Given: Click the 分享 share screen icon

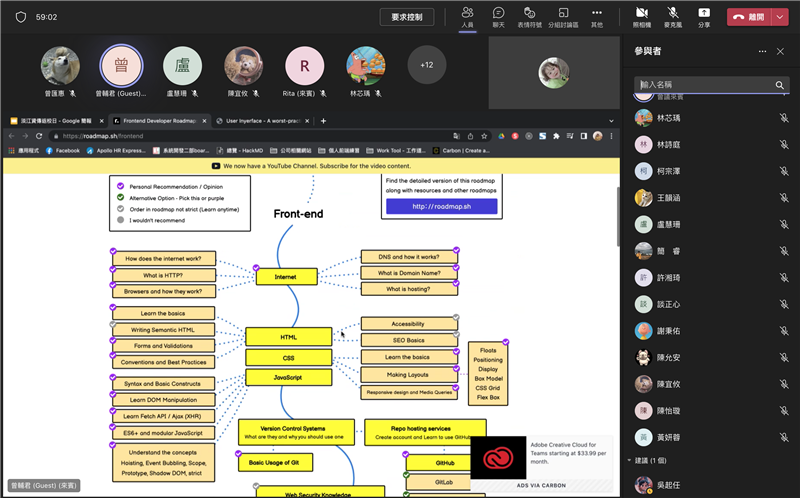Looking at the screenshot, I should tap(704, 16).
